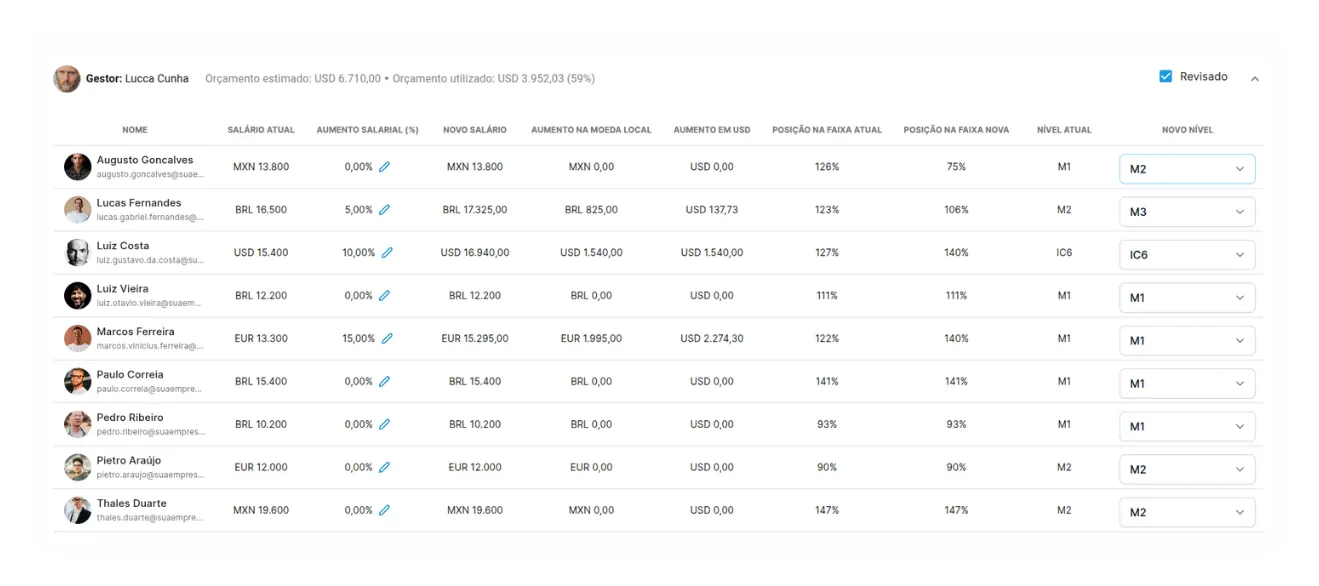Open Novo Nível dropdown for Pietro Araújo
This screenshot has width=1319, height=586.
(1187, 470)
